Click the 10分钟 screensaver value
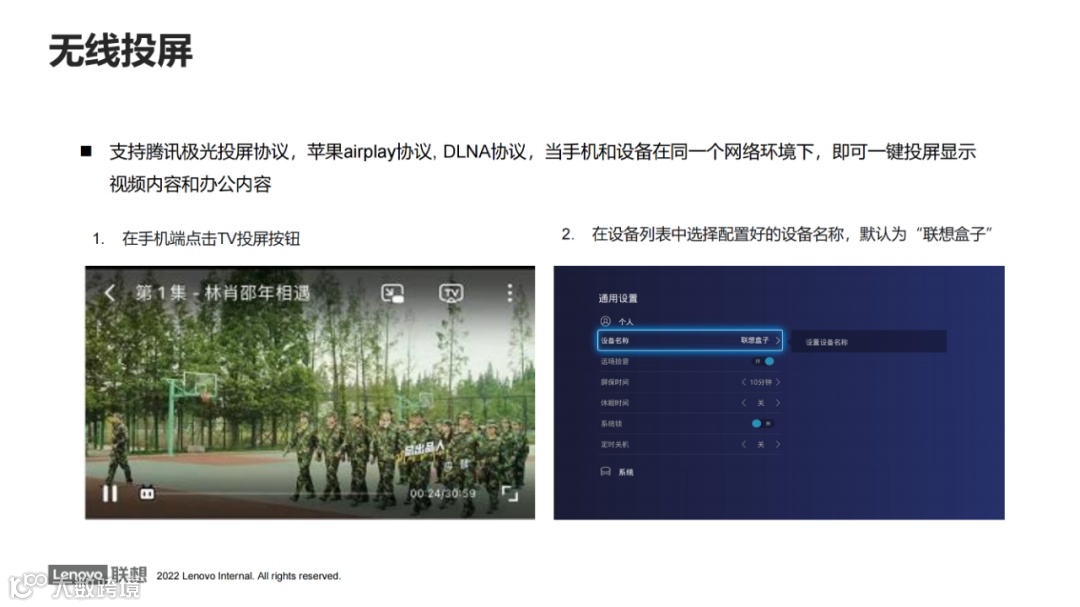 (760, 382)
